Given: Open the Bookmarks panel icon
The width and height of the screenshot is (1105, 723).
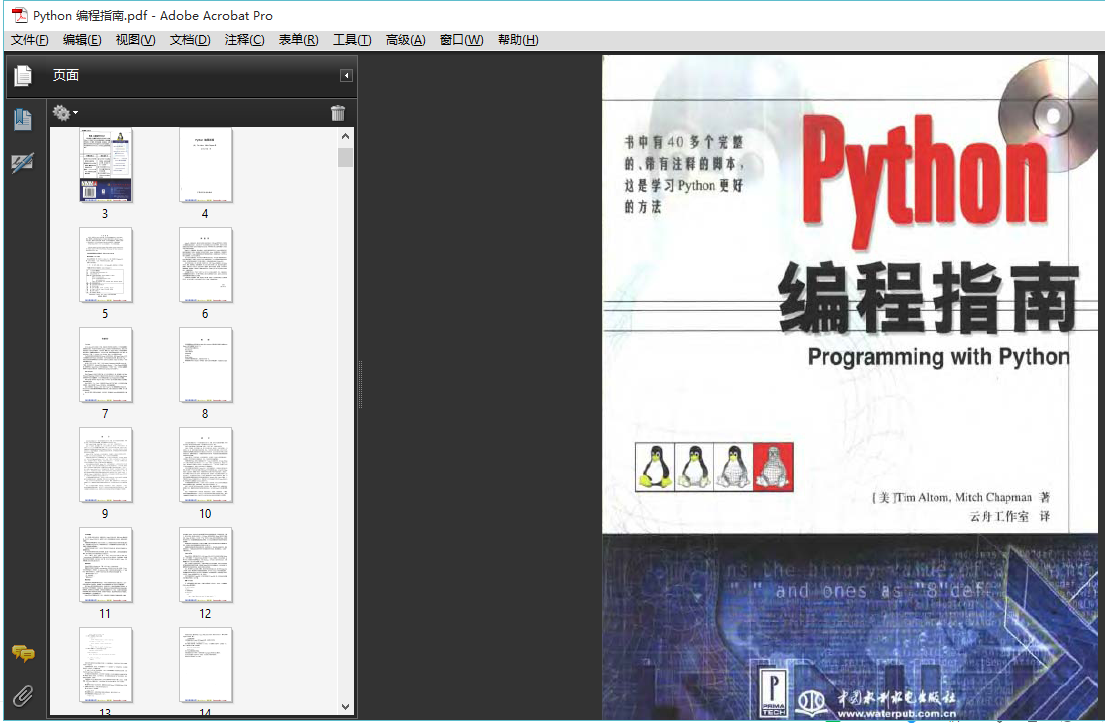Looking at the screenshot, I should pos(23,119).
